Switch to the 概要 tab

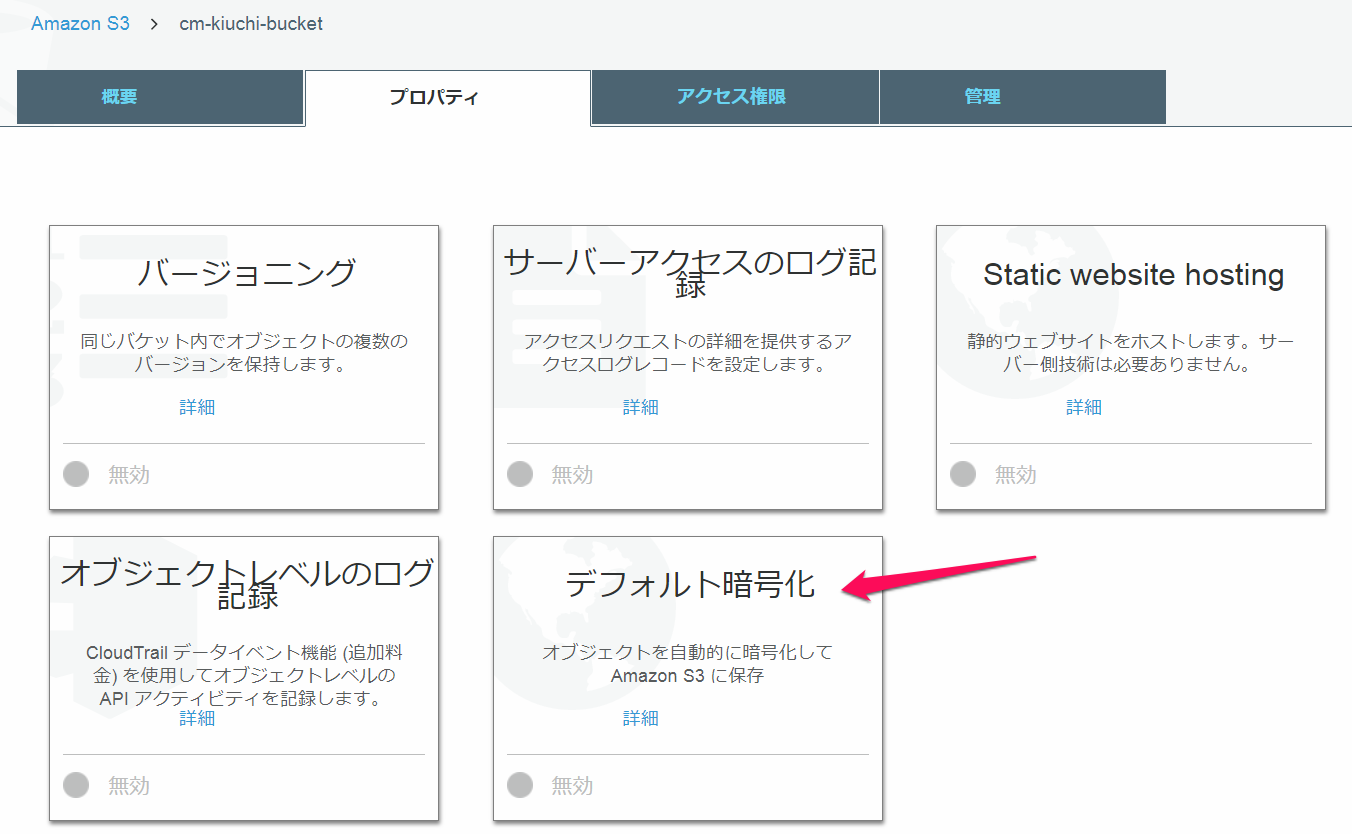(x=118, y=96)
